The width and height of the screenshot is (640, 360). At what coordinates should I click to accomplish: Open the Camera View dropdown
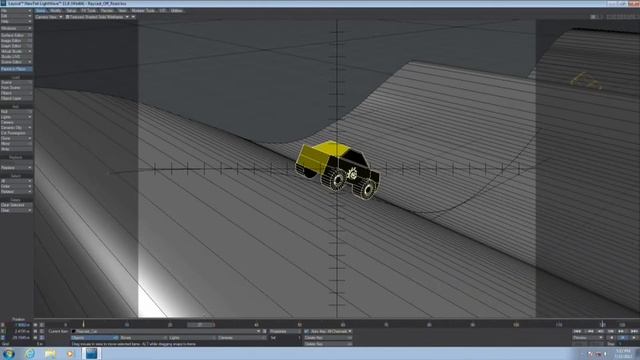point(49,17)
